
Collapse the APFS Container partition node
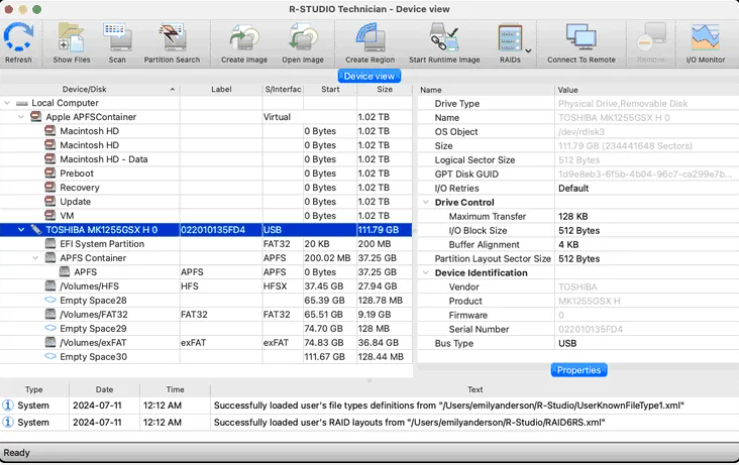click(35, 258)
